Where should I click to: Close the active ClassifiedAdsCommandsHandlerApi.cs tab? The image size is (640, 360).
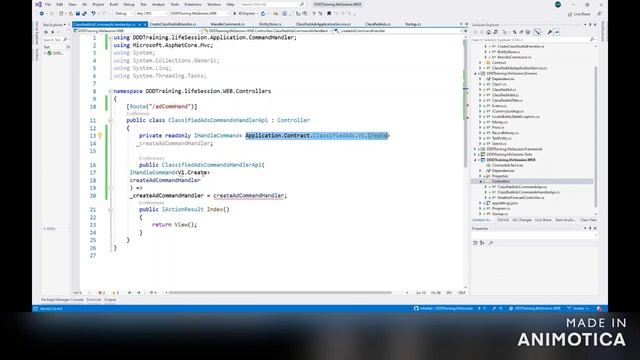(x=145, y=24)
